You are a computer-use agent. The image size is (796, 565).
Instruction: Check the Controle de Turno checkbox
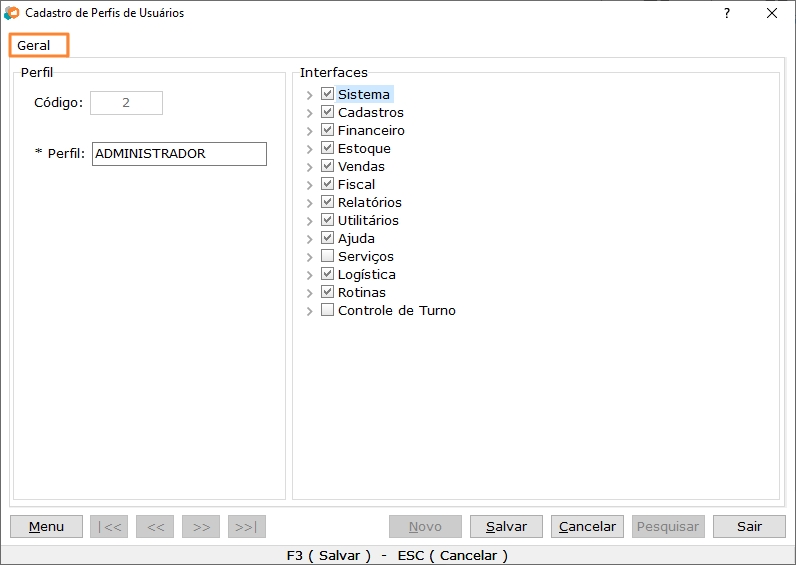point(327,310)
